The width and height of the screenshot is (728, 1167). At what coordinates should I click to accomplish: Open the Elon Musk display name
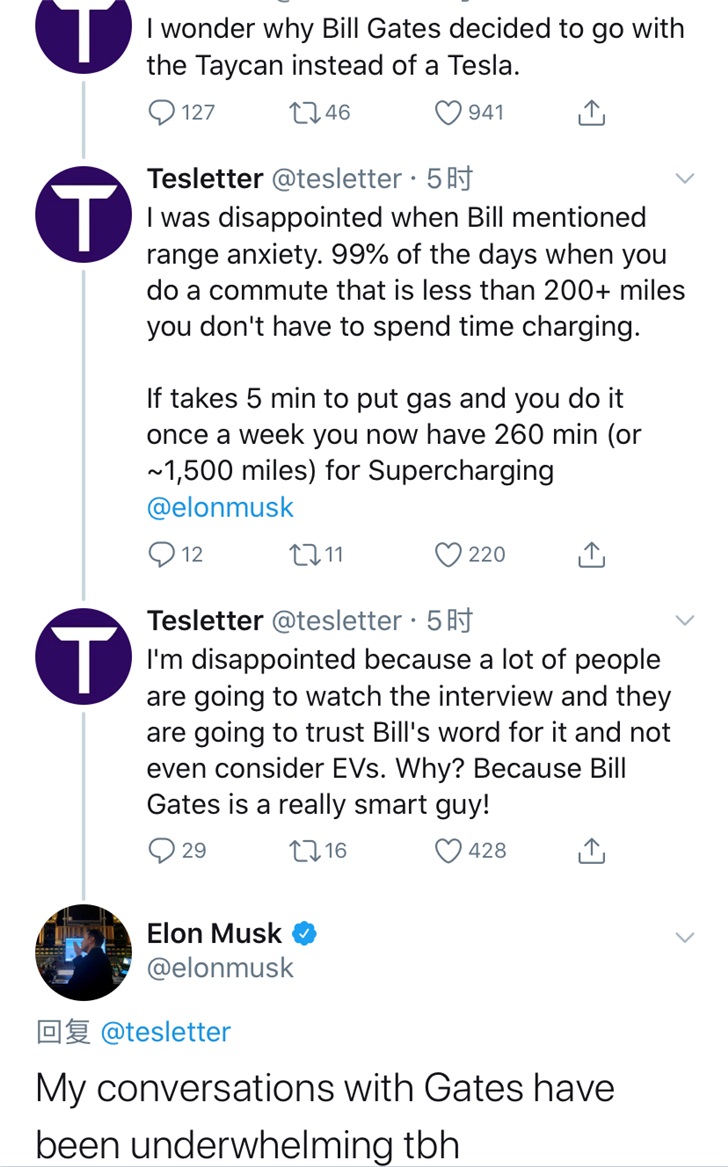pyautogui.click(x=214, y=934)
